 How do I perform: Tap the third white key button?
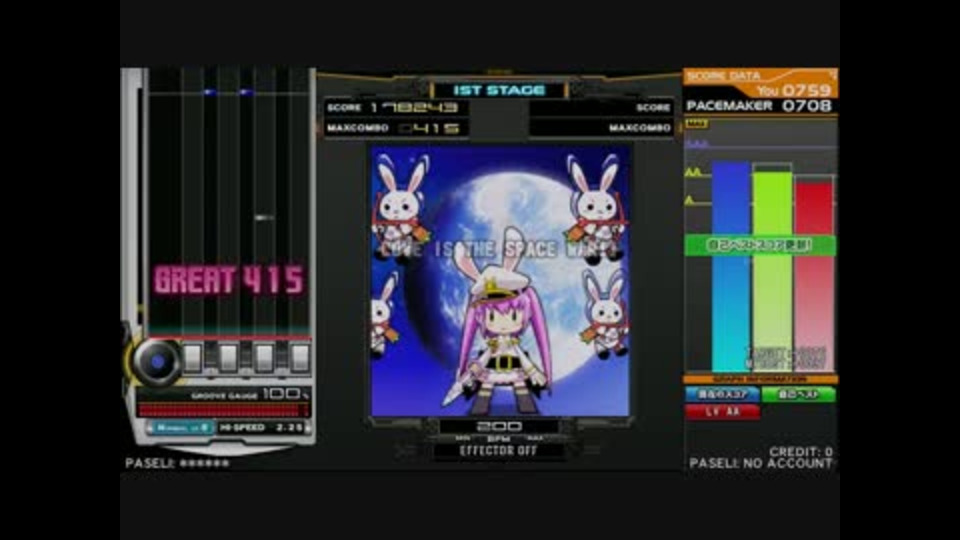pyautogui.click(x=264, y=358)
